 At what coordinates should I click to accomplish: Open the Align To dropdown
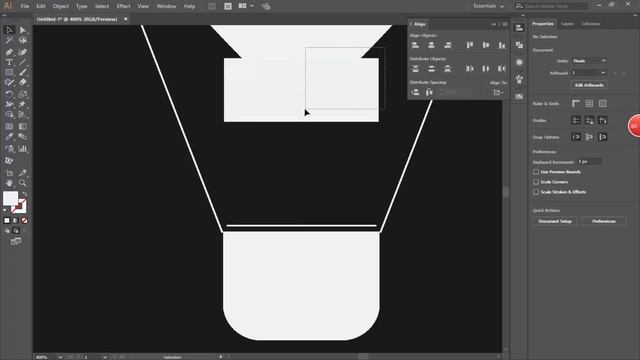(498, 93)
